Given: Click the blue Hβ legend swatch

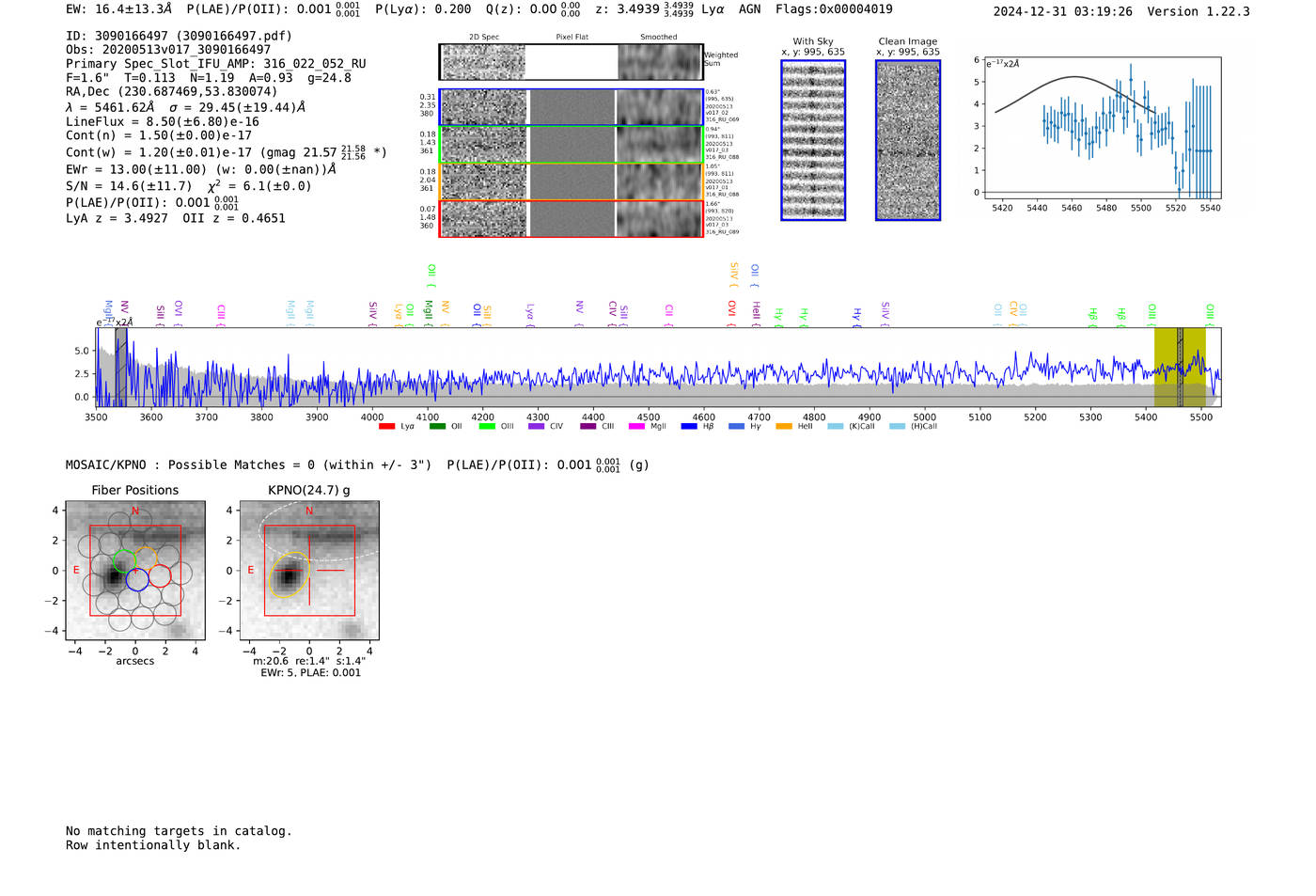Looking at the screenshot, I should (689, 427).
